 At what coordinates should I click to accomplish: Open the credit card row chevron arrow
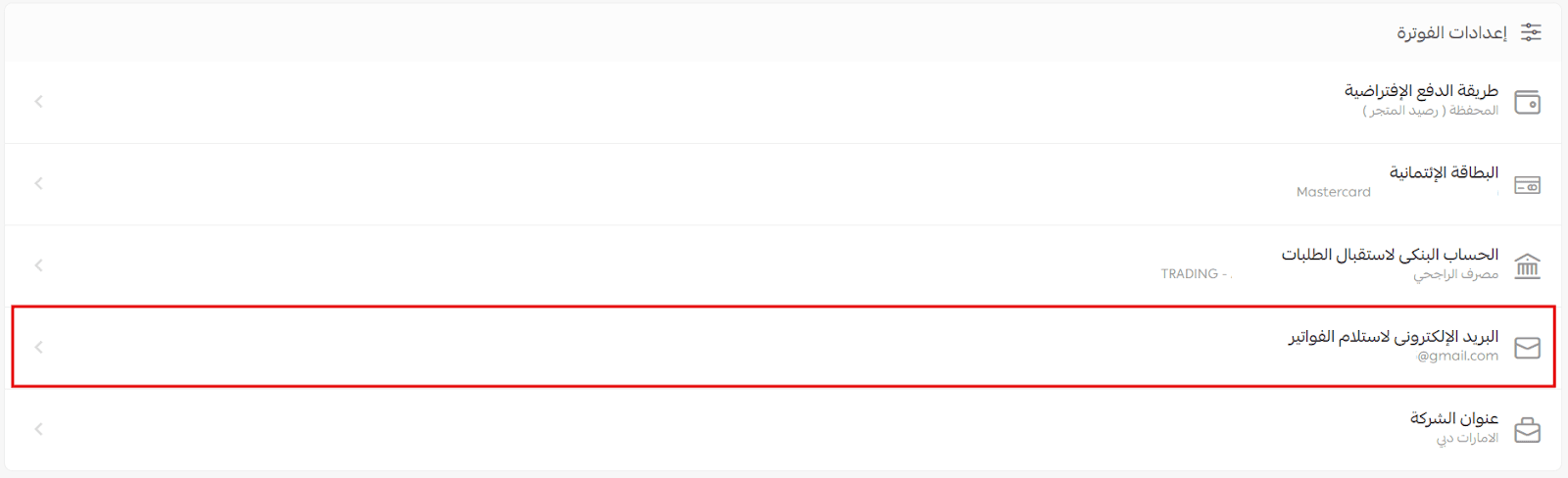click(x=39, y=183)
